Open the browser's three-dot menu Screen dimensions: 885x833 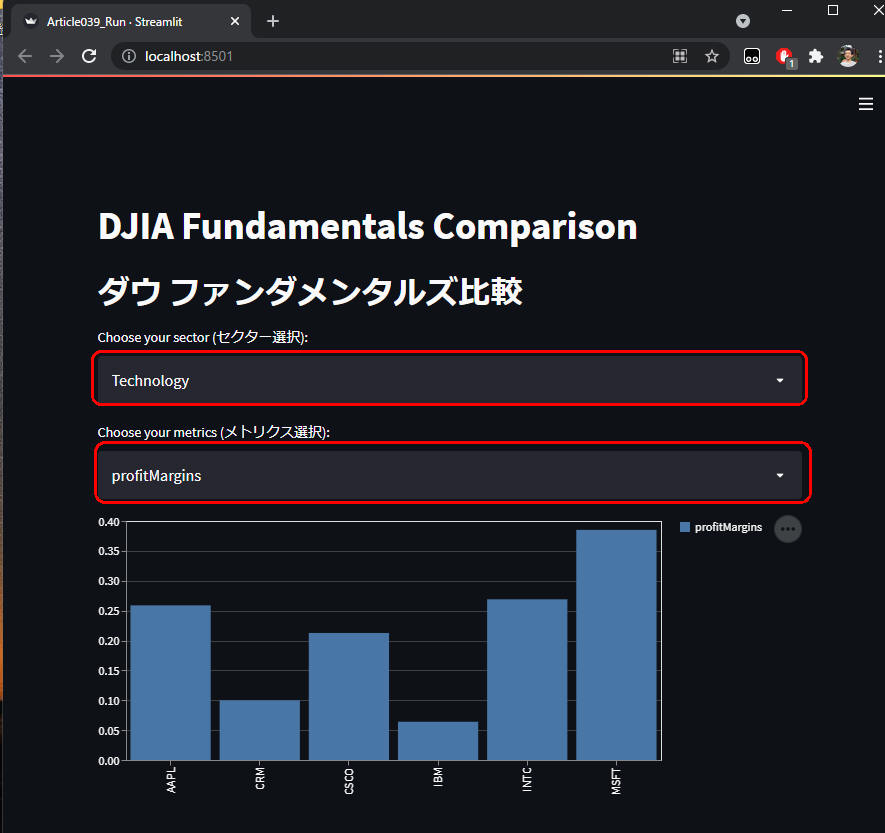(879, 56)
